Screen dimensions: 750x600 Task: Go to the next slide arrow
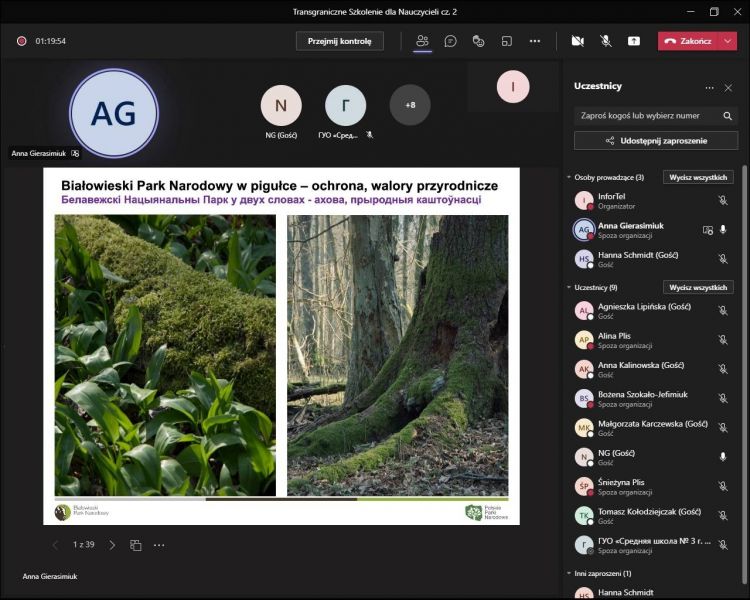click(112, 545)
